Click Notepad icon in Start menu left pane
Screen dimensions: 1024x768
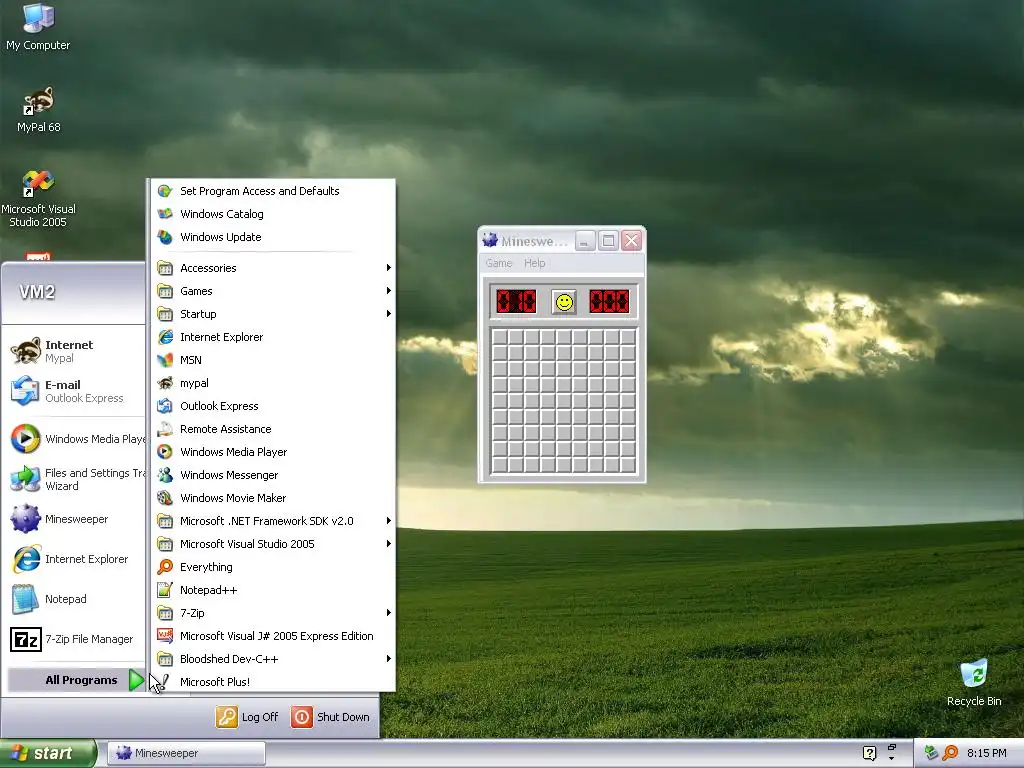click(x=25, y=599)
